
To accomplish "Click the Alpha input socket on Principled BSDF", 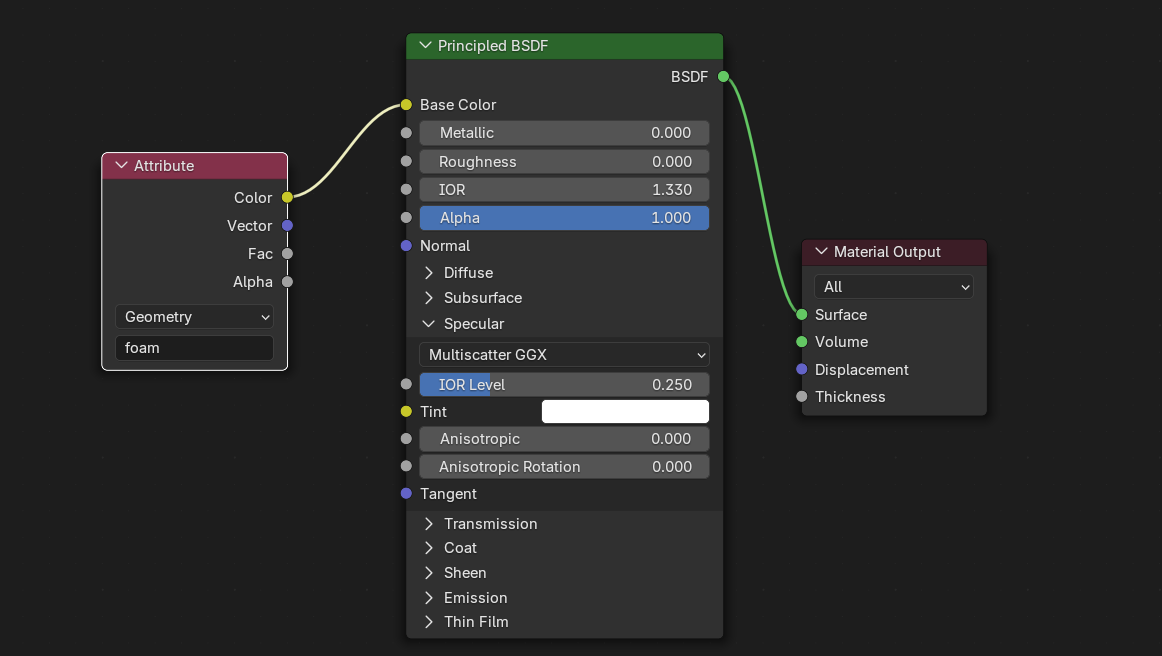I will point(406,217).
